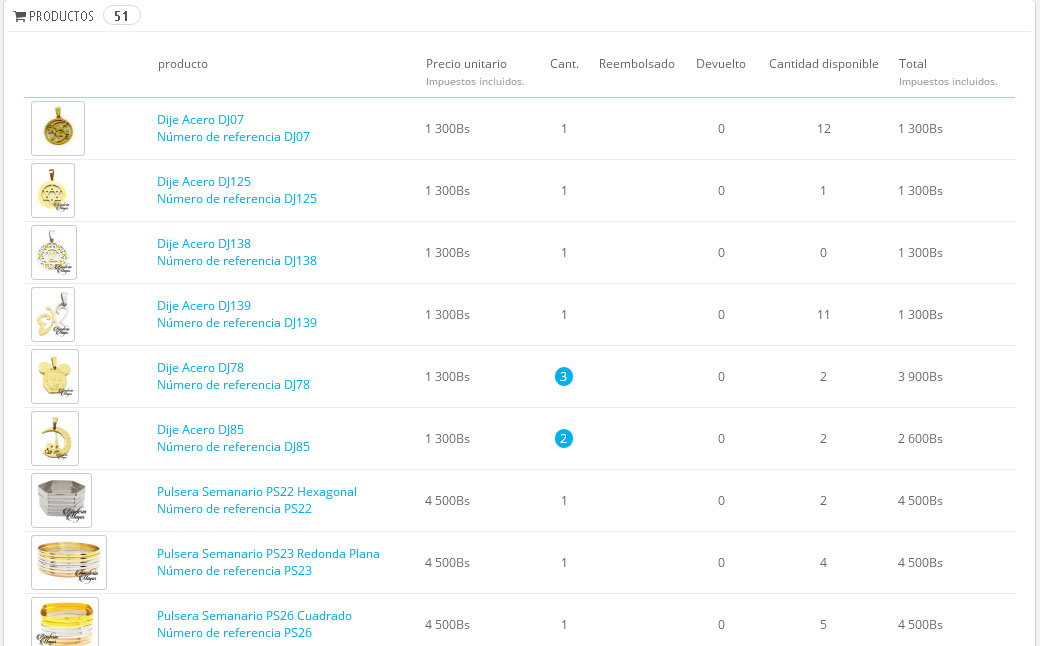Image resolution: width=1040 pixels, height=646 pixels.
Task: Open the Número de referencia DJ138 link
Action: pos(237,261)
